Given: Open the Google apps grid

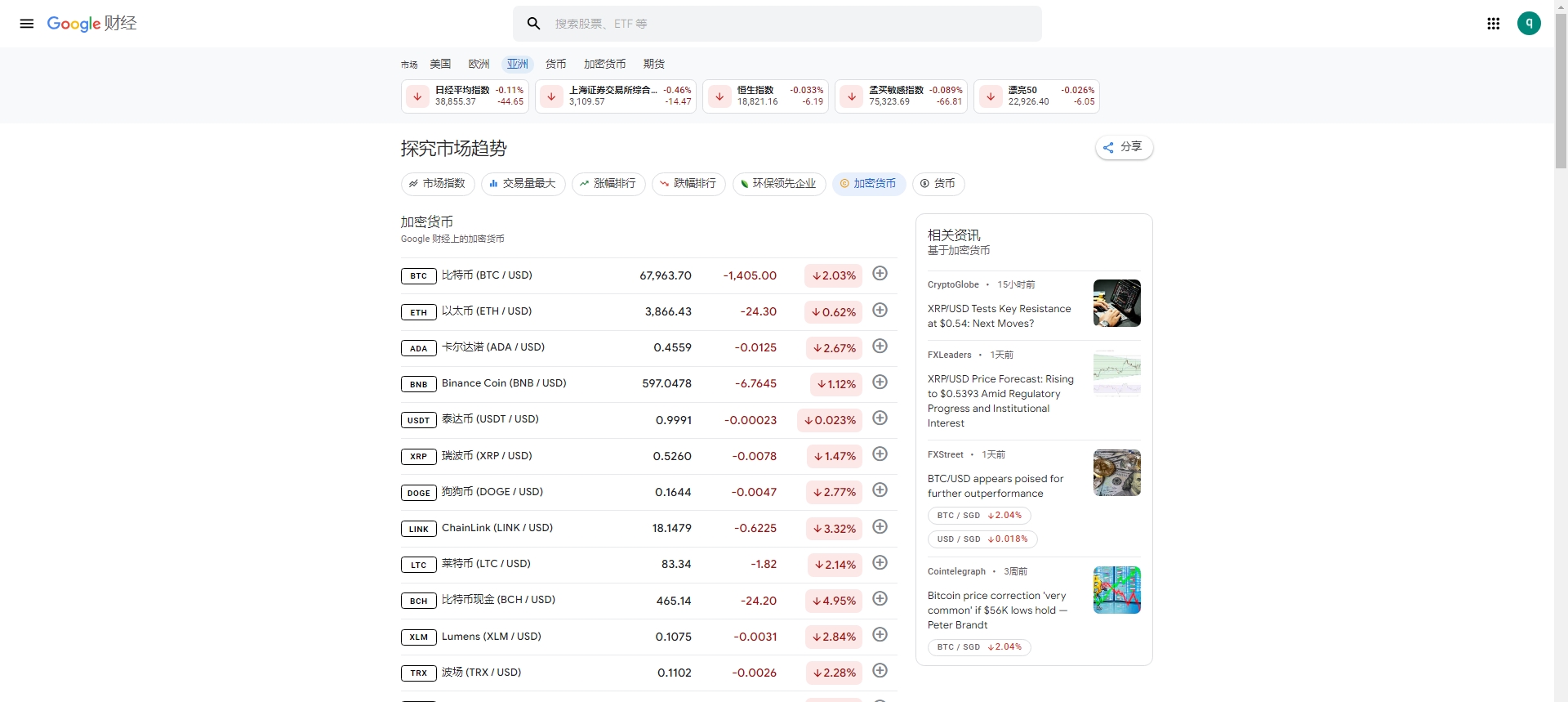Looking at the screenshot, I should pyautogui.click(x=1493, y=24).
